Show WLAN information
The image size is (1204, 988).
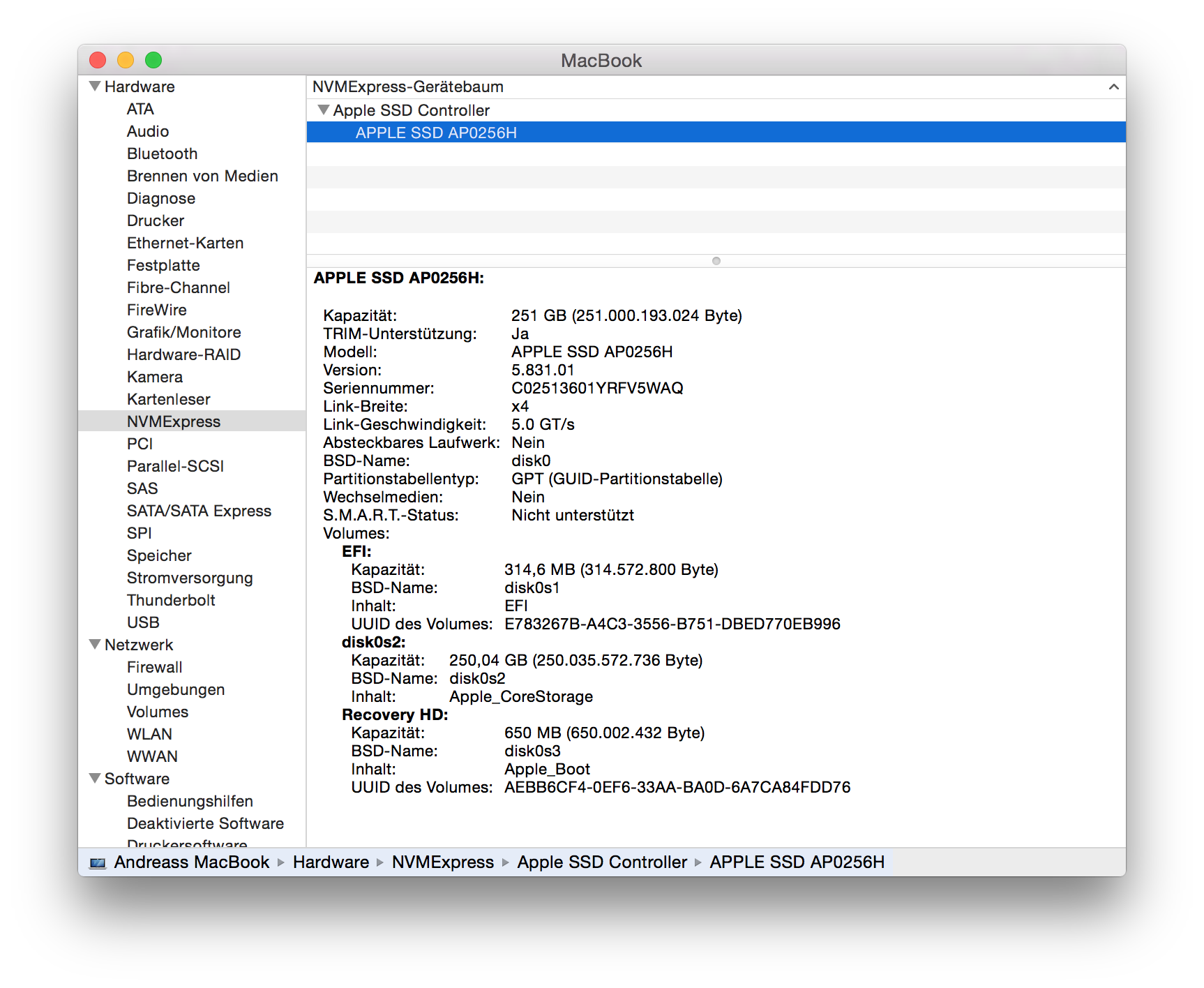point(149,734)
